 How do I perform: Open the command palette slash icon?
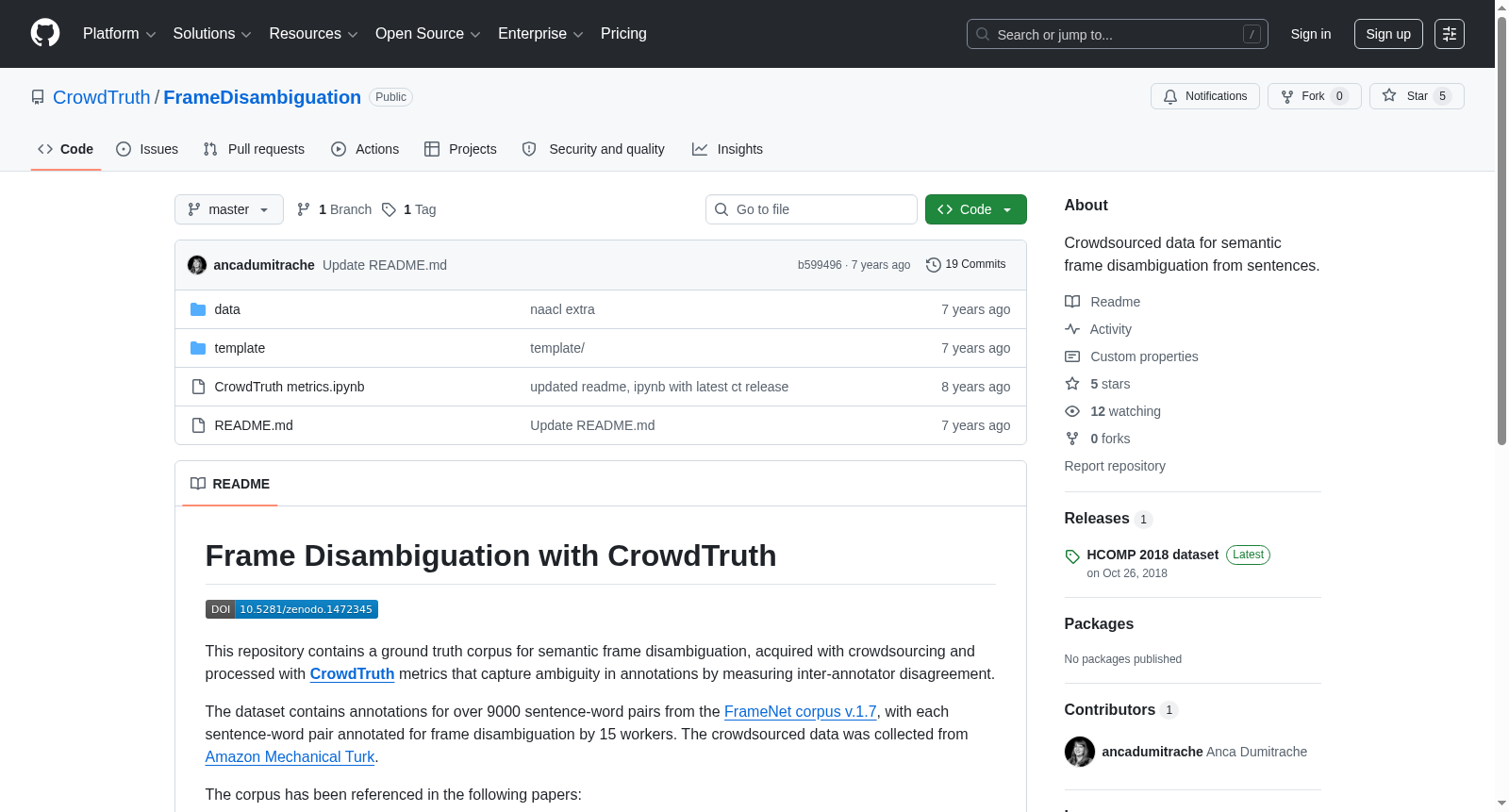pos(1252,34)
